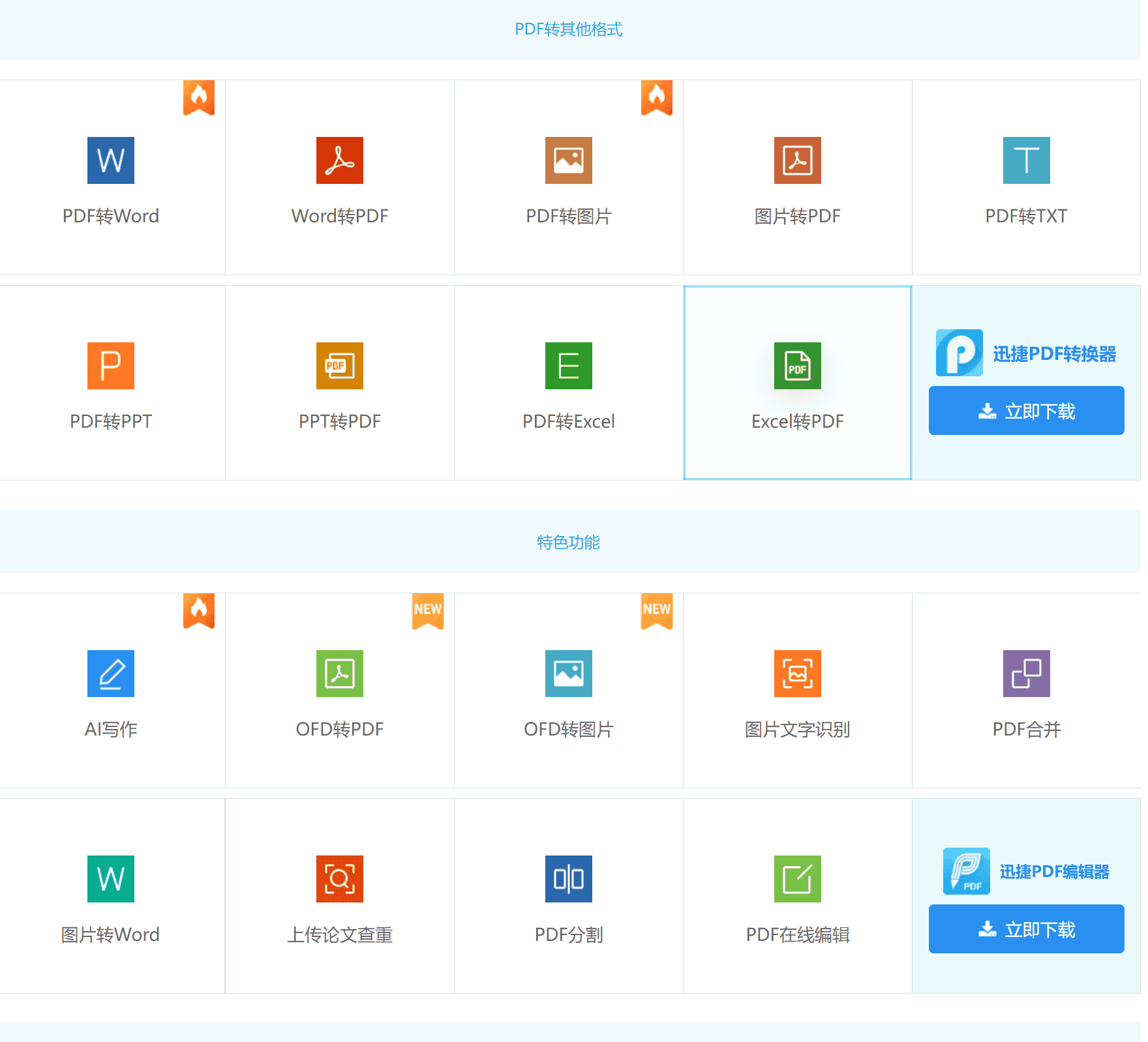1148x1042 pixels.
Task: Click the PDF转其他格式 section heading
Action: 569,29
